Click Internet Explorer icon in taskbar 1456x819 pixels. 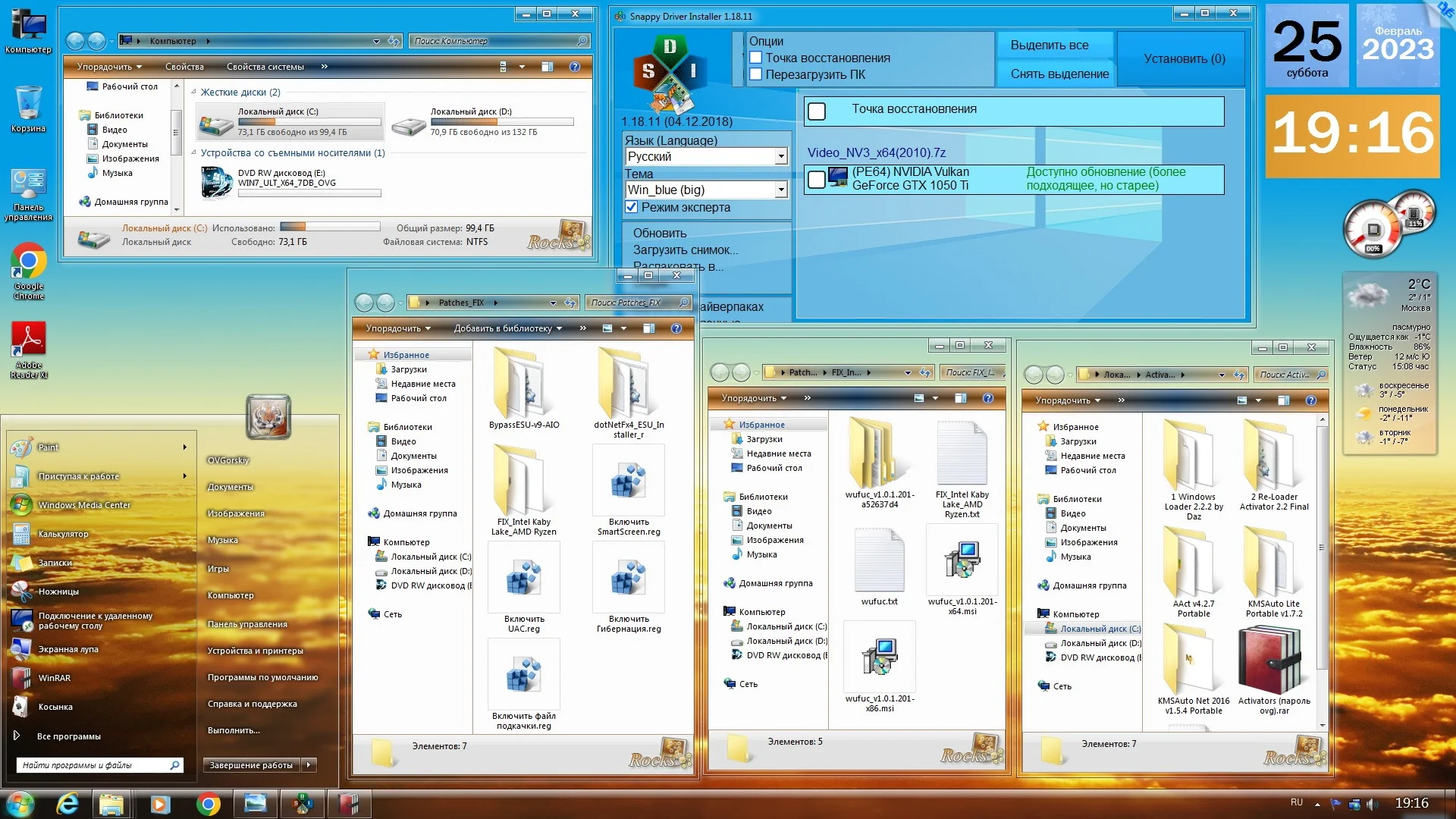[67, 804]
